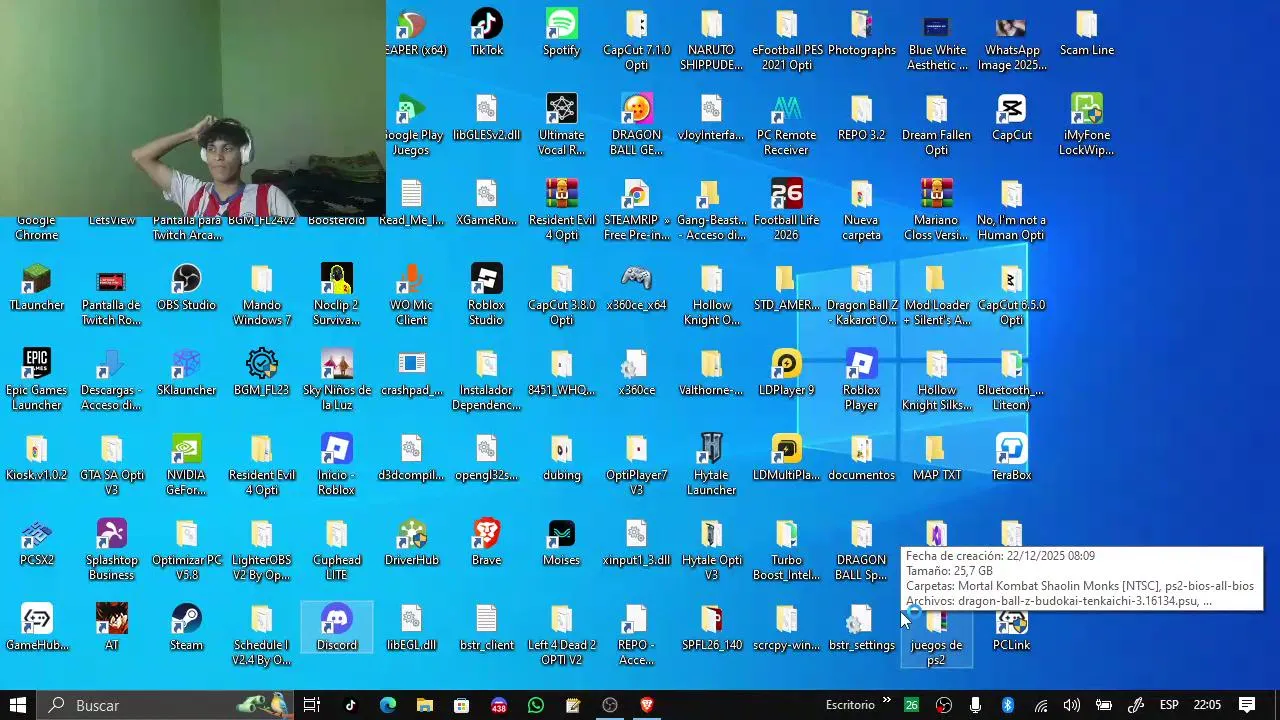Switch to Brave in the taskbar
This screenshot has height=720, width=1280.
coord(646,705)
